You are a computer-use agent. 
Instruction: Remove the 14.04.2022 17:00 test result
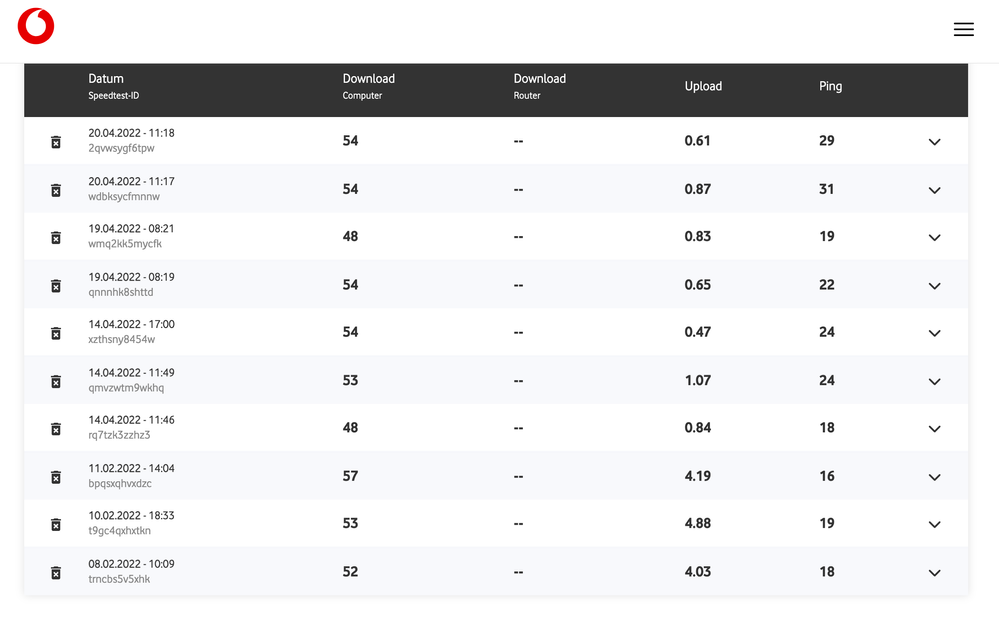tap(56, 333)
